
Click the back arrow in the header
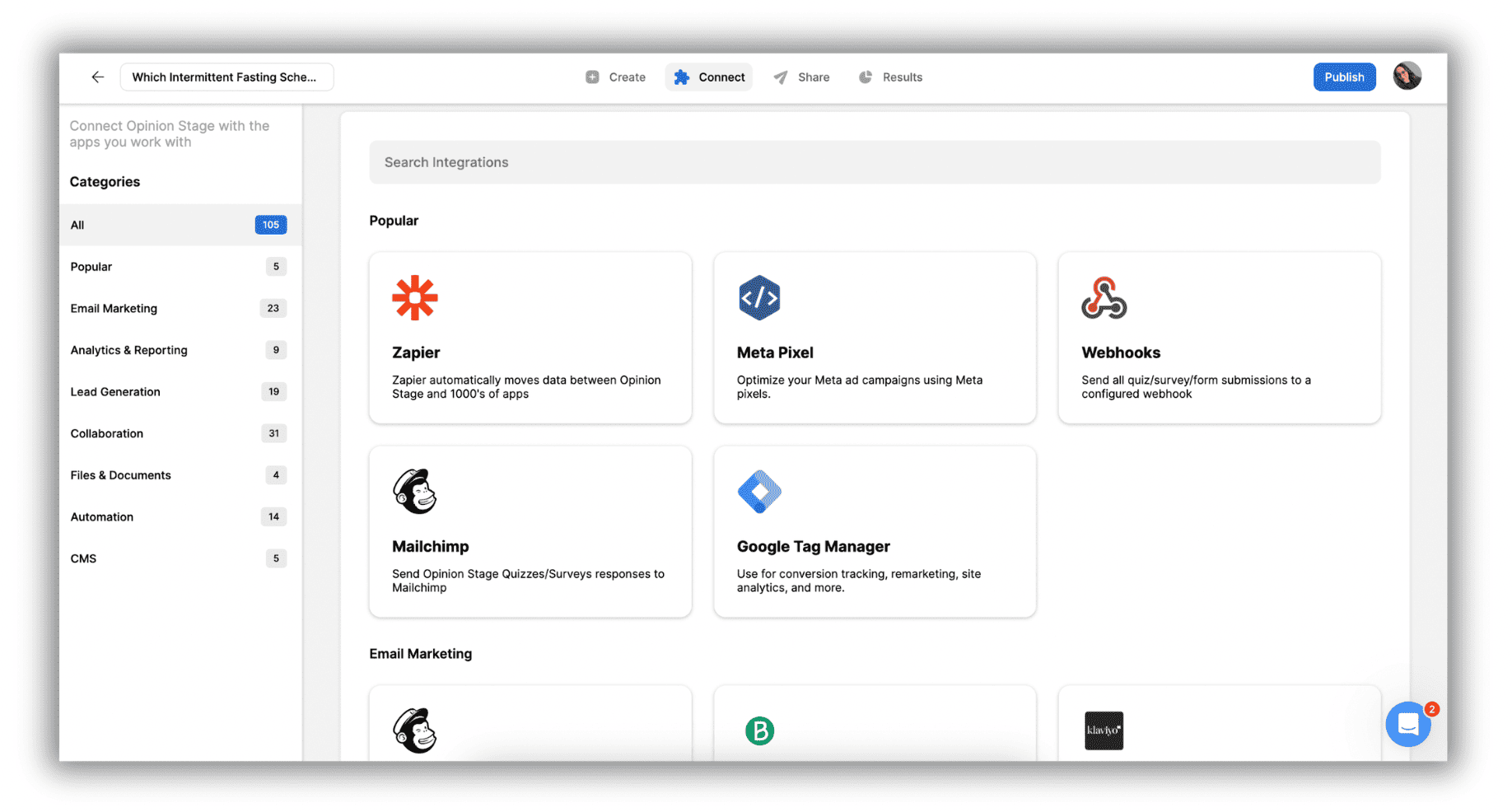point(97,77)
